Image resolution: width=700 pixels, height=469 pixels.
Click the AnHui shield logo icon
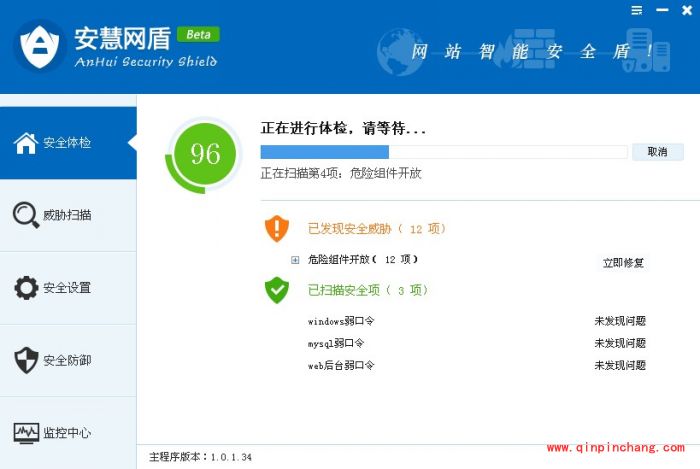point(40,46)
